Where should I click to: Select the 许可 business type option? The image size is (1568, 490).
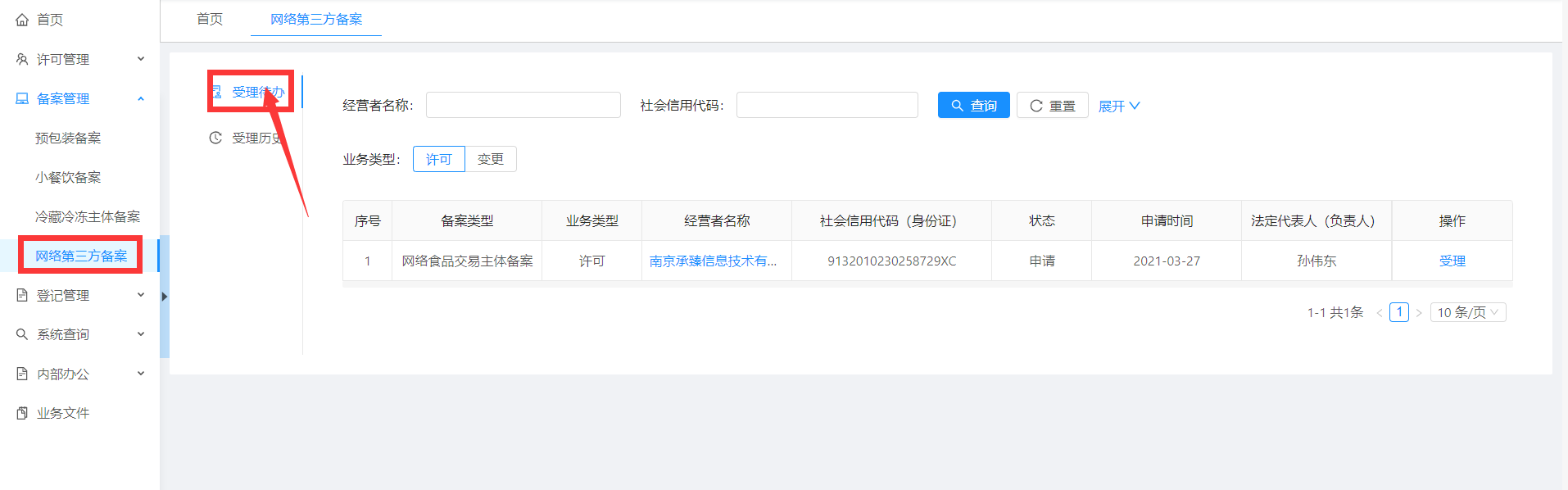(x=438, y=159)
